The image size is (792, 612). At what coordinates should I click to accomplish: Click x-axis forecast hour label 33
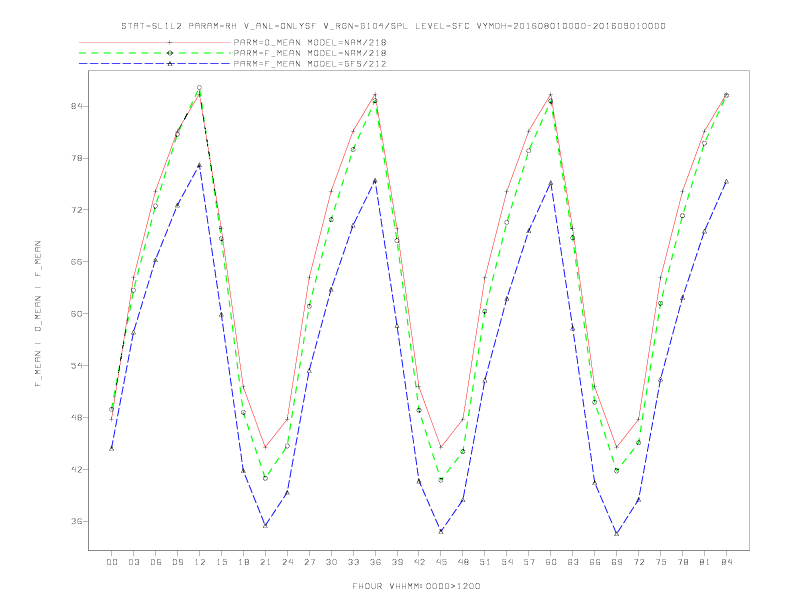click(x=353, y=562)
